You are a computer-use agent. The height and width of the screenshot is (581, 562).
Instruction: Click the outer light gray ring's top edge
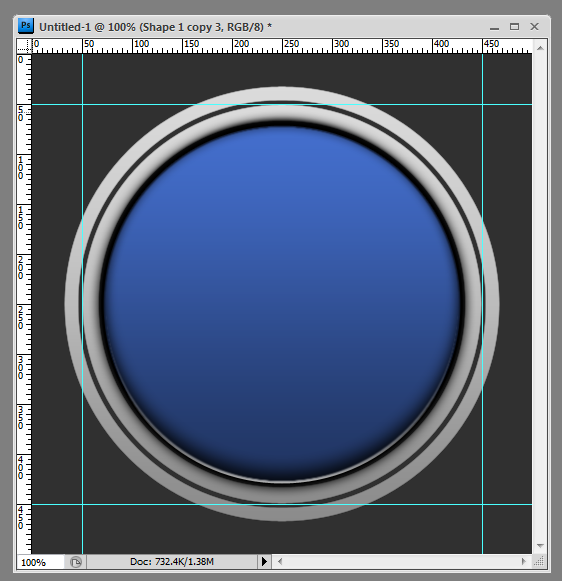[282, 93]
